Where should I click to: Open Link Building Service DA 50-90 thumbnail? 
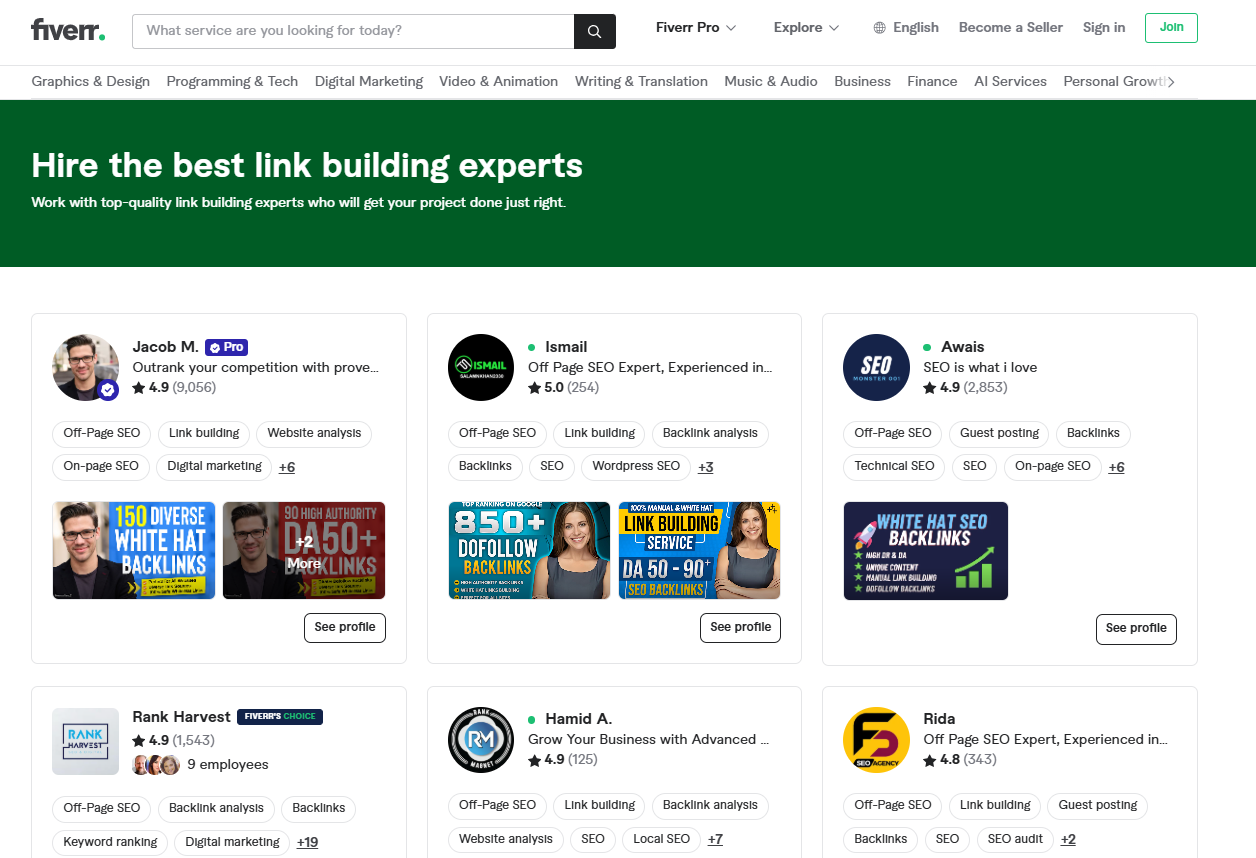(x=700, y=550)
